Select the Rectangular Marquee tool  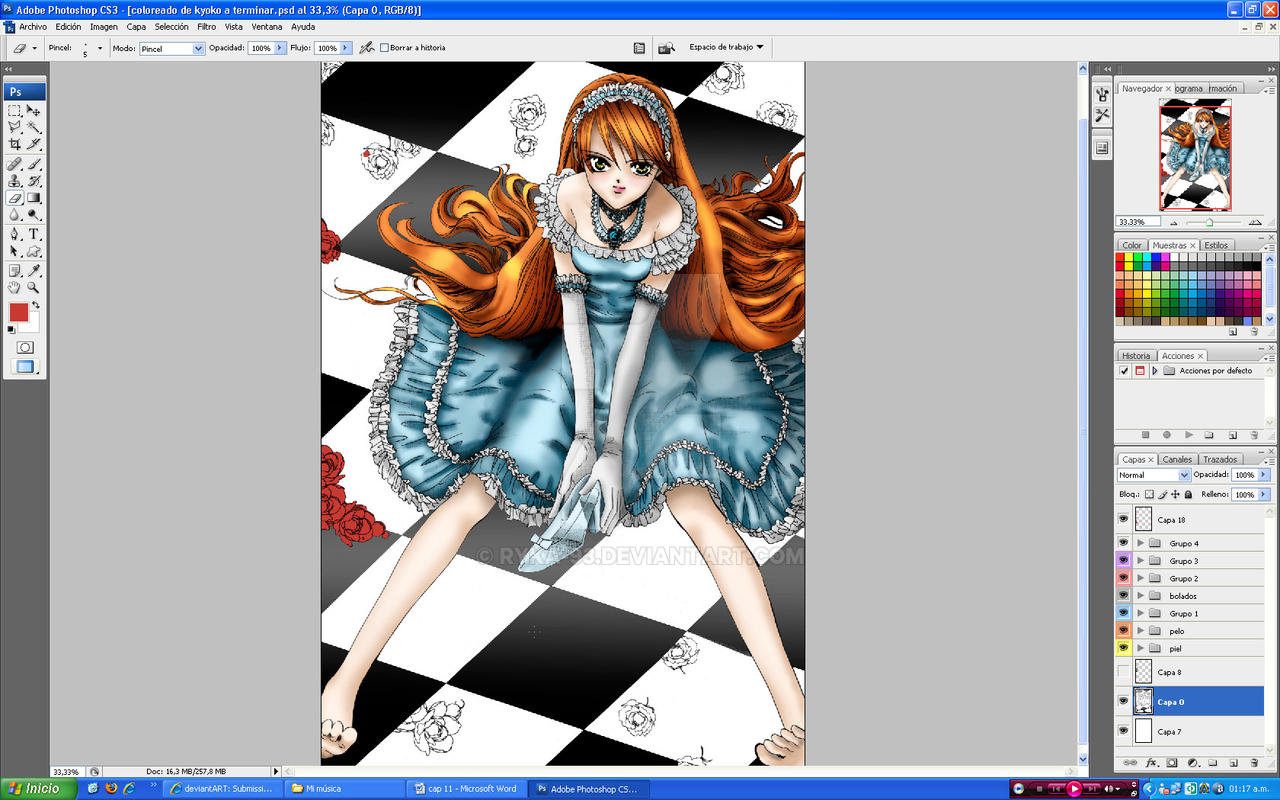tap(15, 111)
